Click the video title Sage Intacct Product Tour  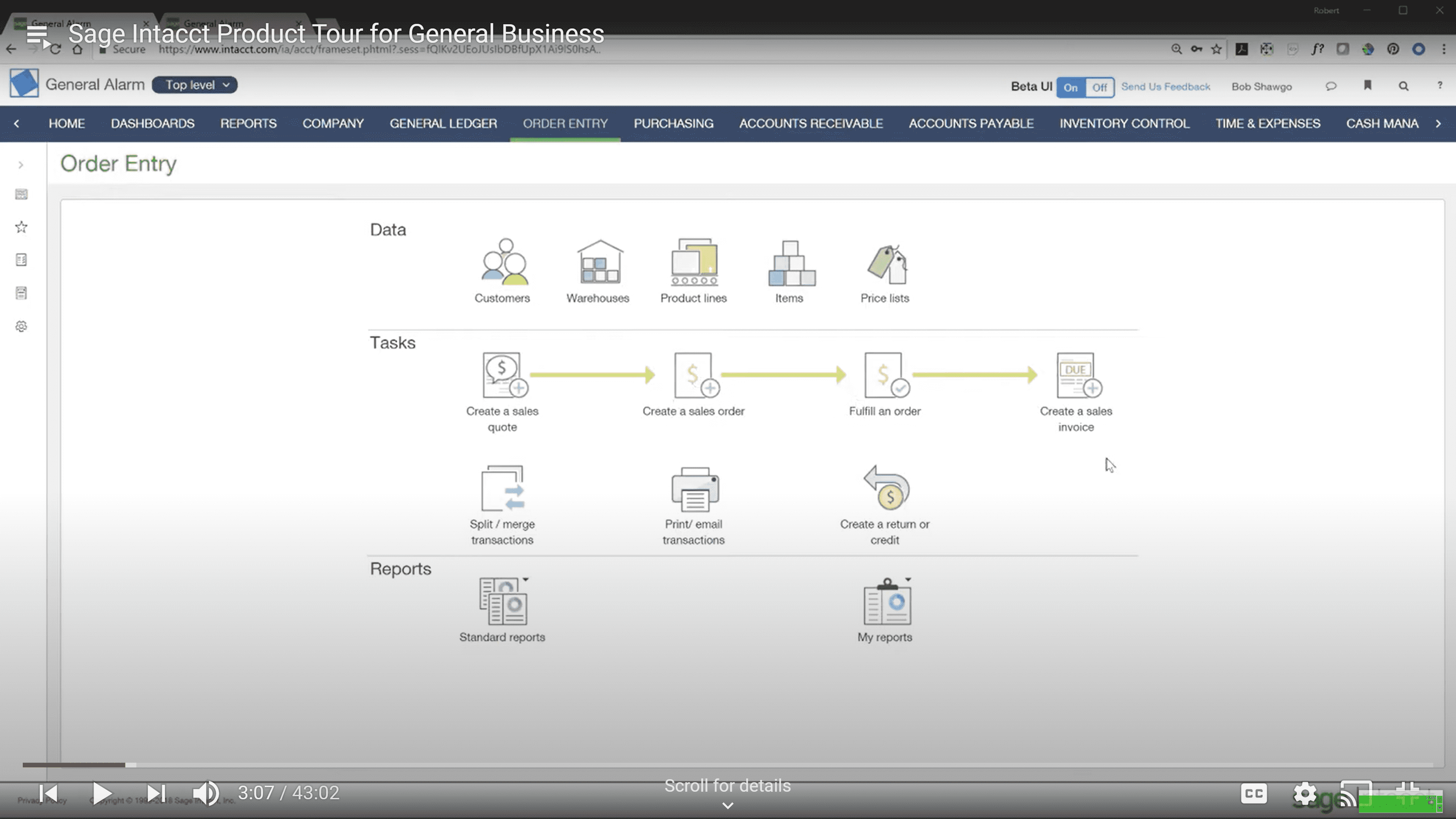click(336, 34)
